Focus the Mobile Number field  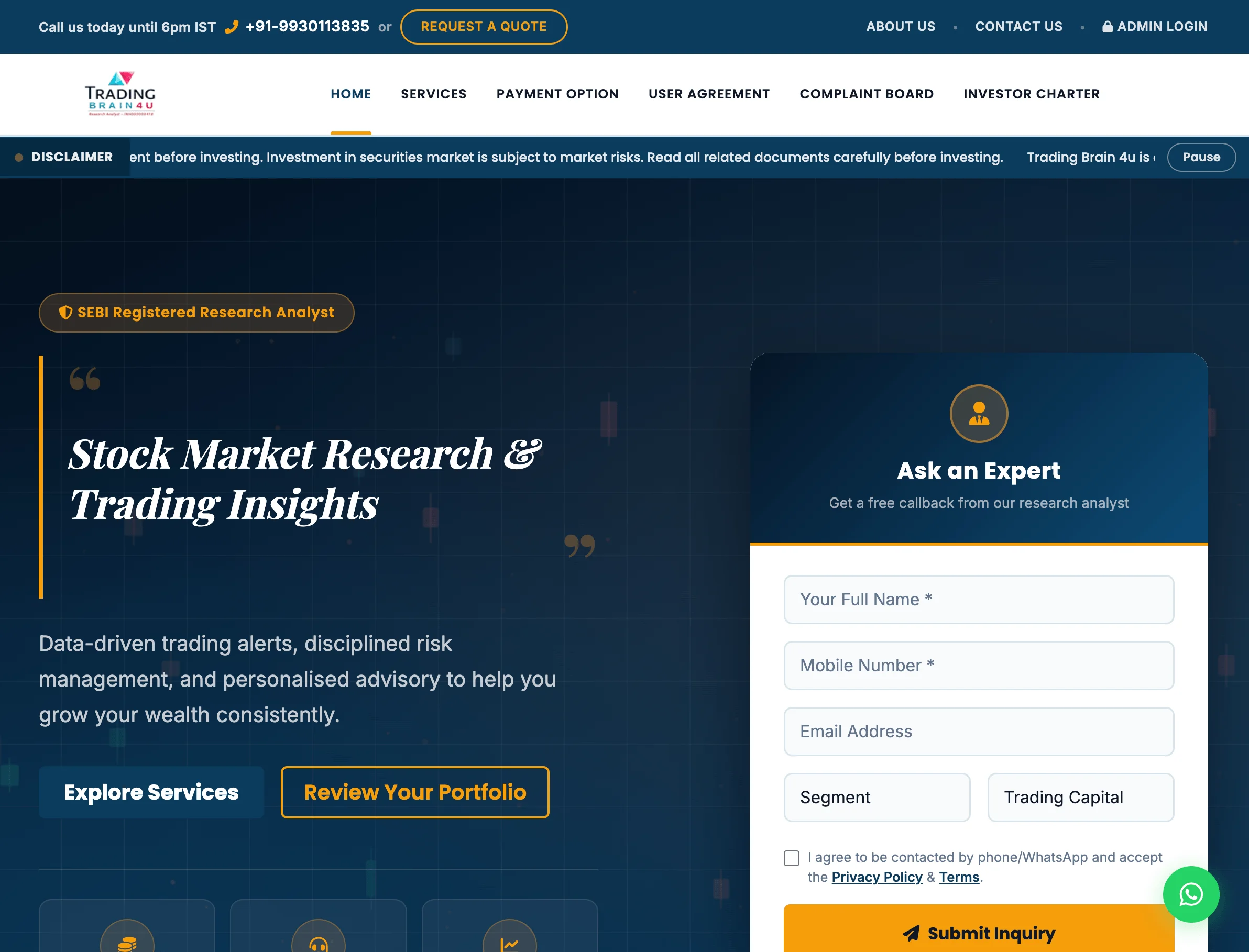[x=979, y=665]
